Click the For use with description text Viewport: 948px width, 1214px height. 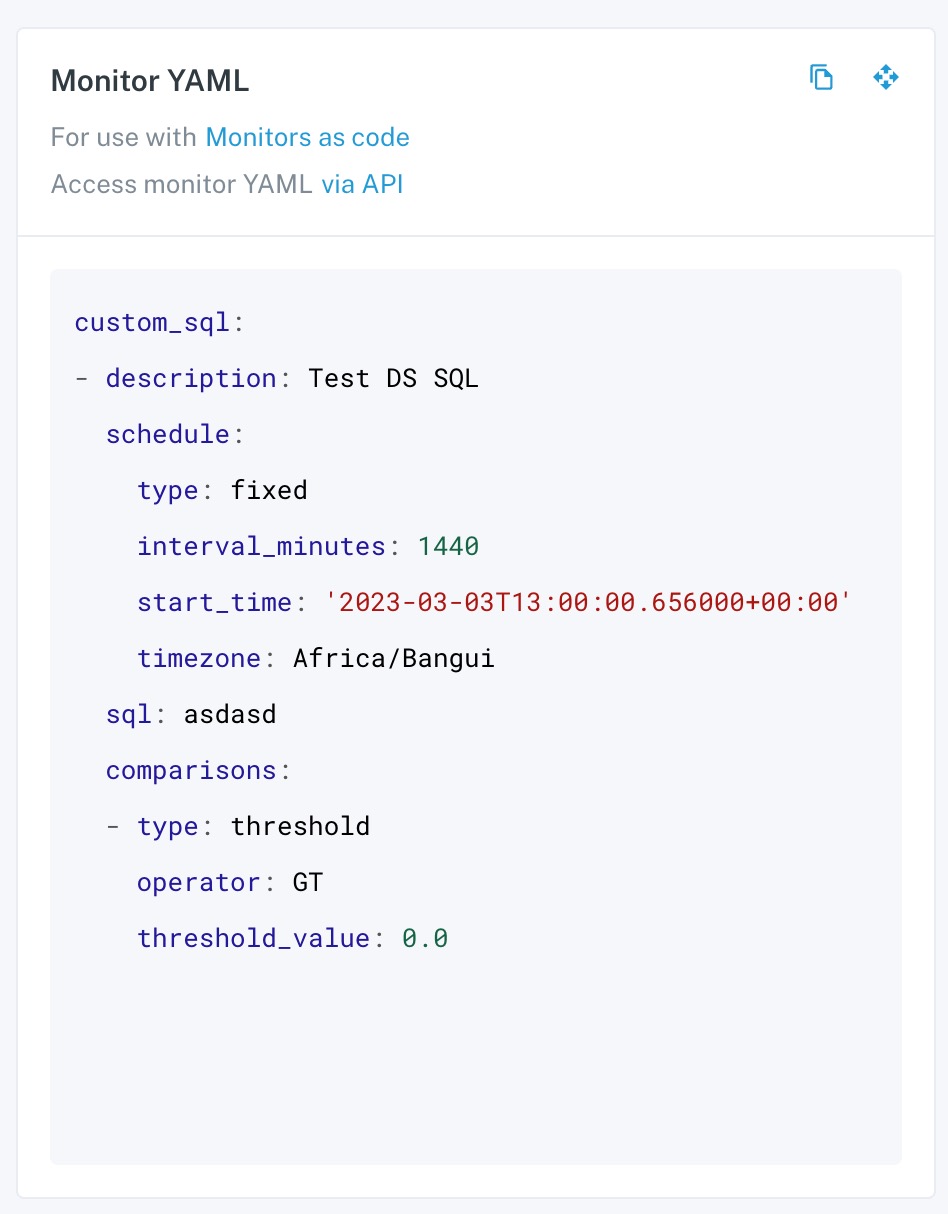coord(124,137)
